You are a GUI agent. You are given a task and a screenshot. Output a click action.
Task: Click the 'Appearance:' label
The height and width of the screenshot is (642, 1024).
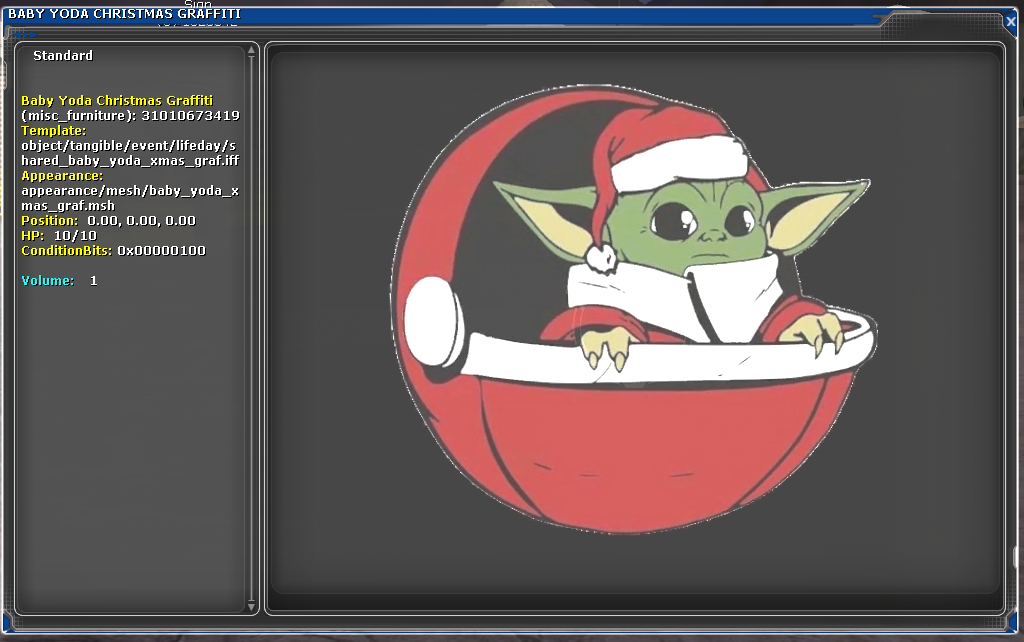(x=62, y=176)
